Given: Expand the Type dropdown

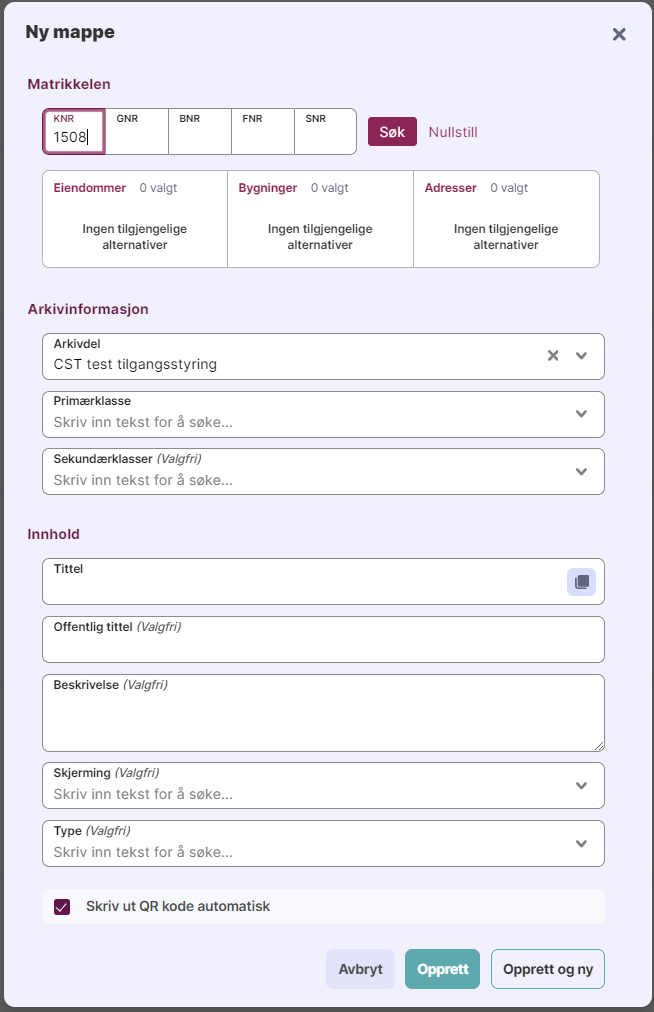Looking at the screenshot, I should (x=582, y=844).
